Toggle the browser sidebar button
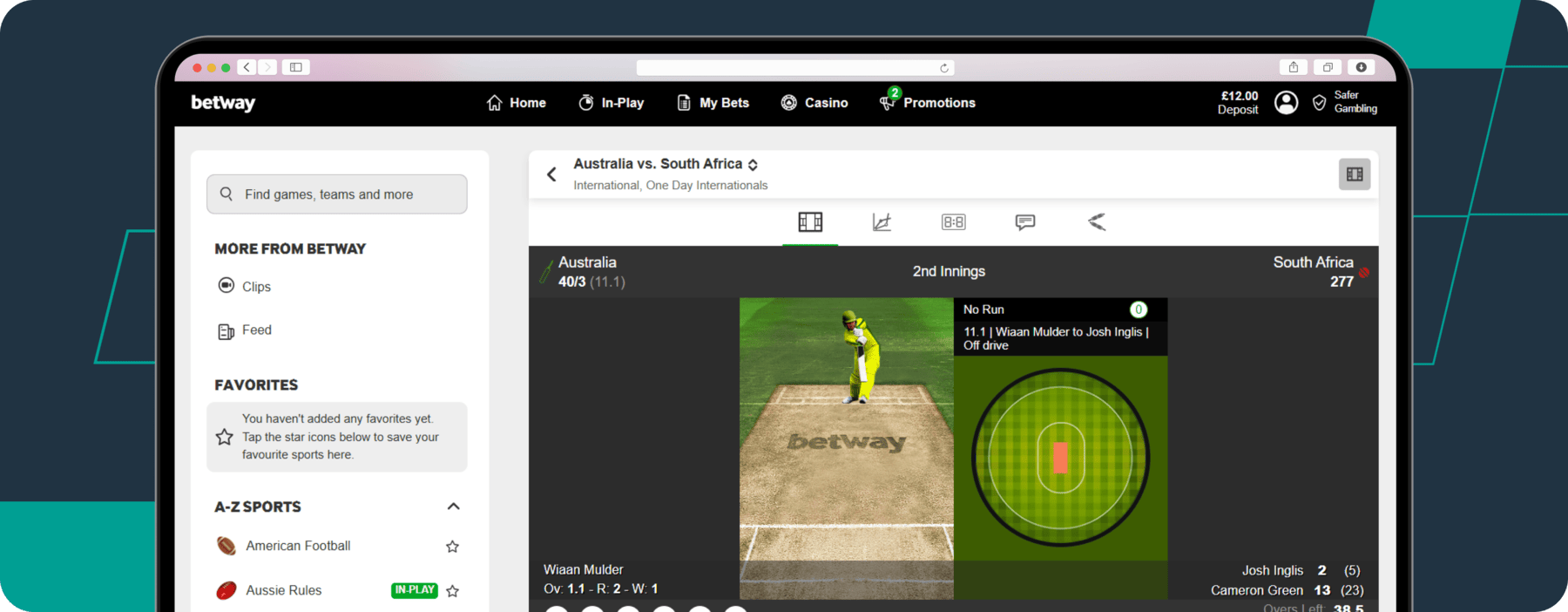The image size is (1568, 612). point(296,67)
